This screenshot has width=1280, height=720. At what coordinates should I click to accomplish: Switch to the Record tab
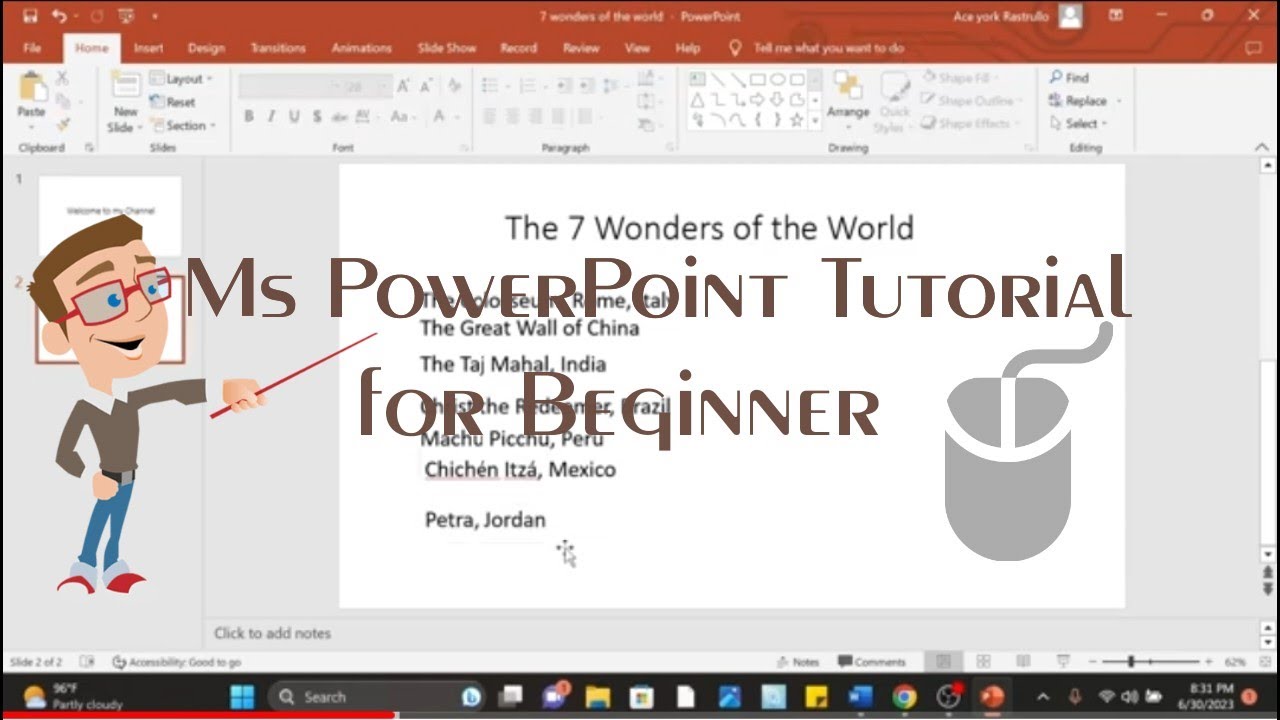tap(518, 48)
